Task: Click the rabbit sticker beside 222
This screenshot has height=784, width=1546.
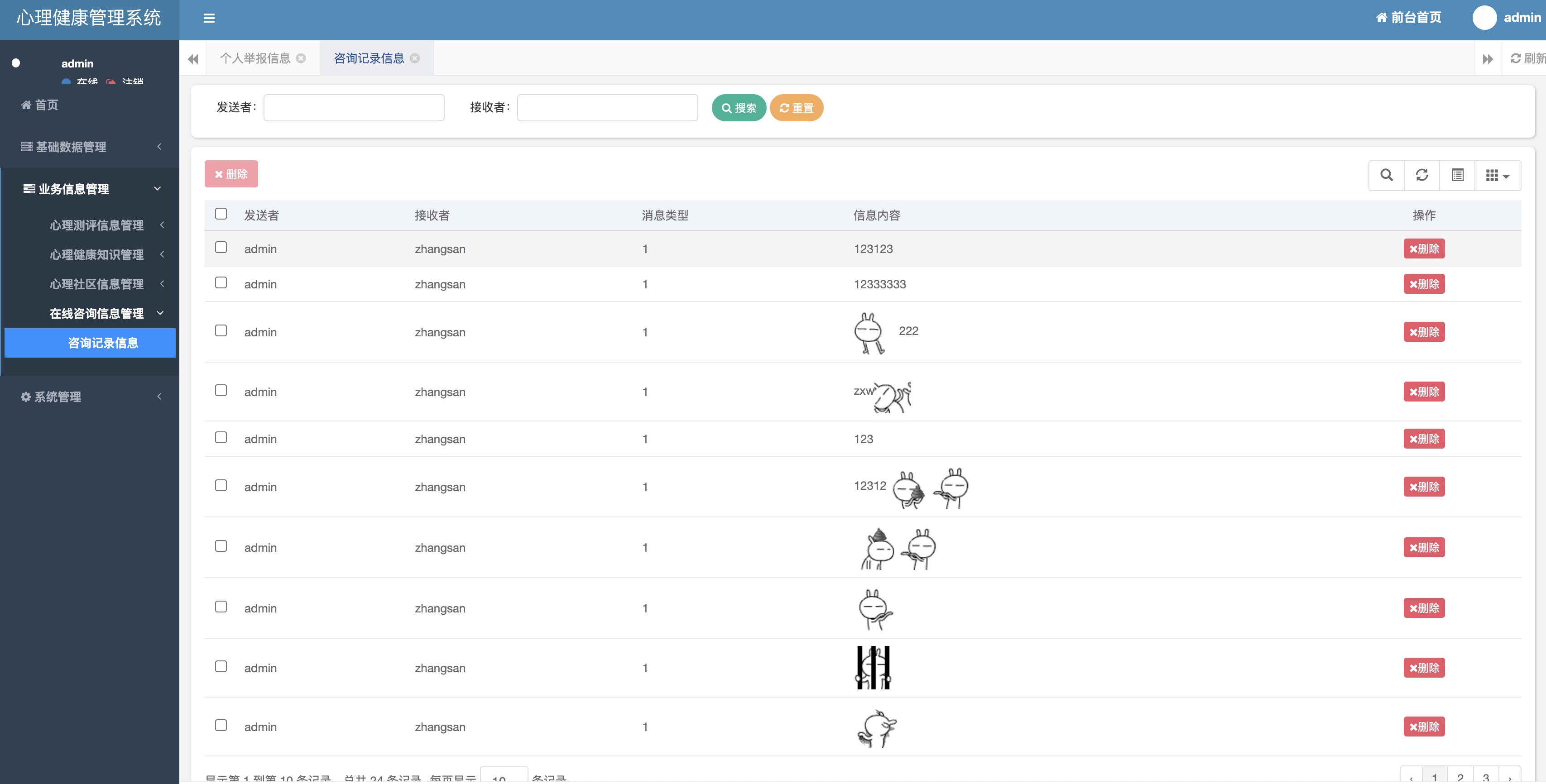Action: coord(869,333)
